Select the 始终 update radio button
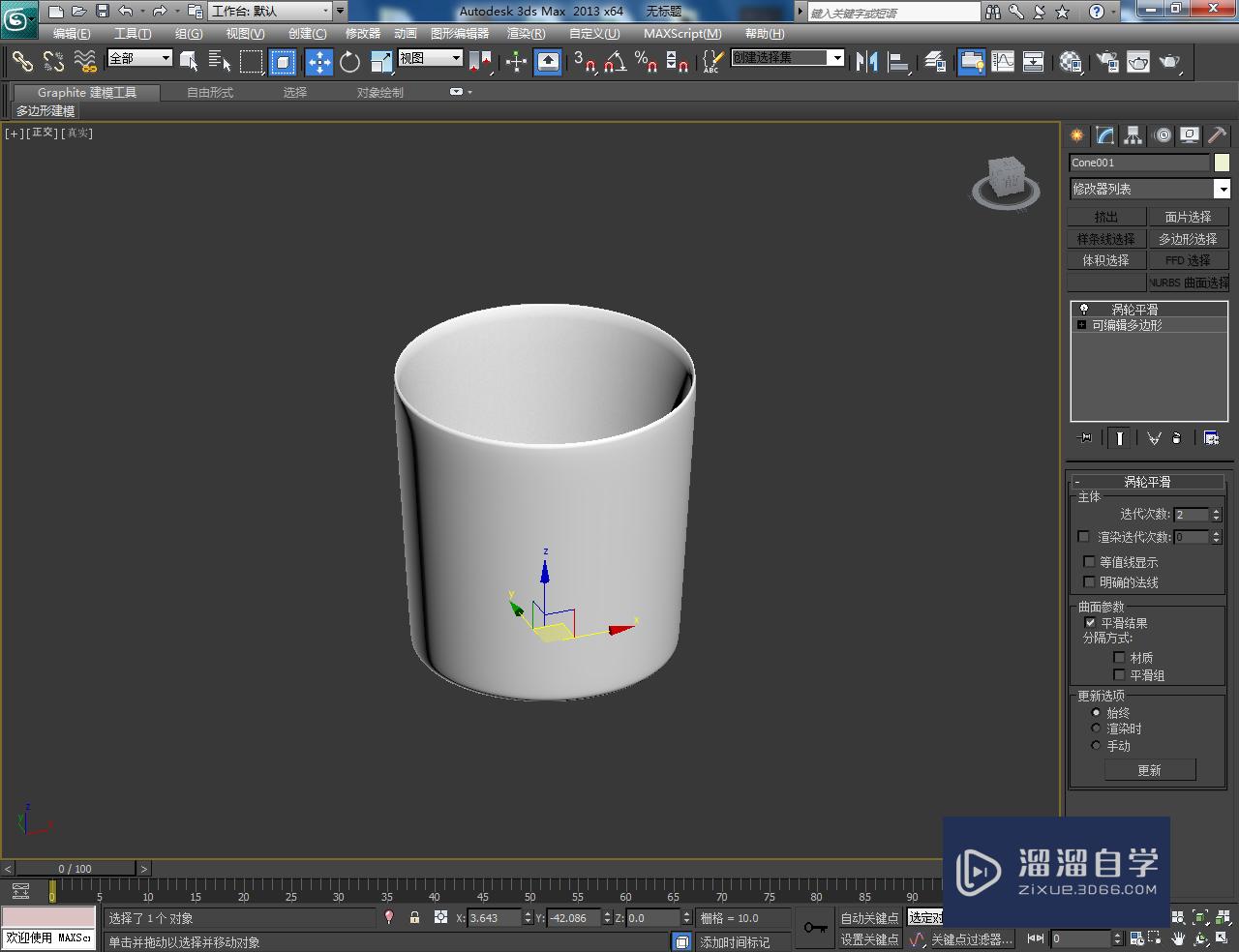1239x952 pixels. (x=1096, y=713)
